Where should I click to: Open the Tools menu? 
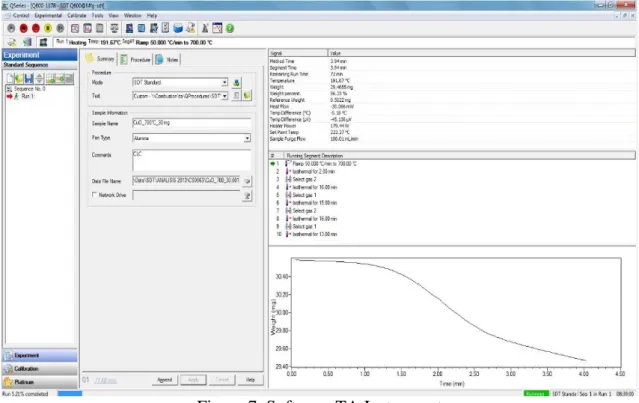(x=97, y=15)
